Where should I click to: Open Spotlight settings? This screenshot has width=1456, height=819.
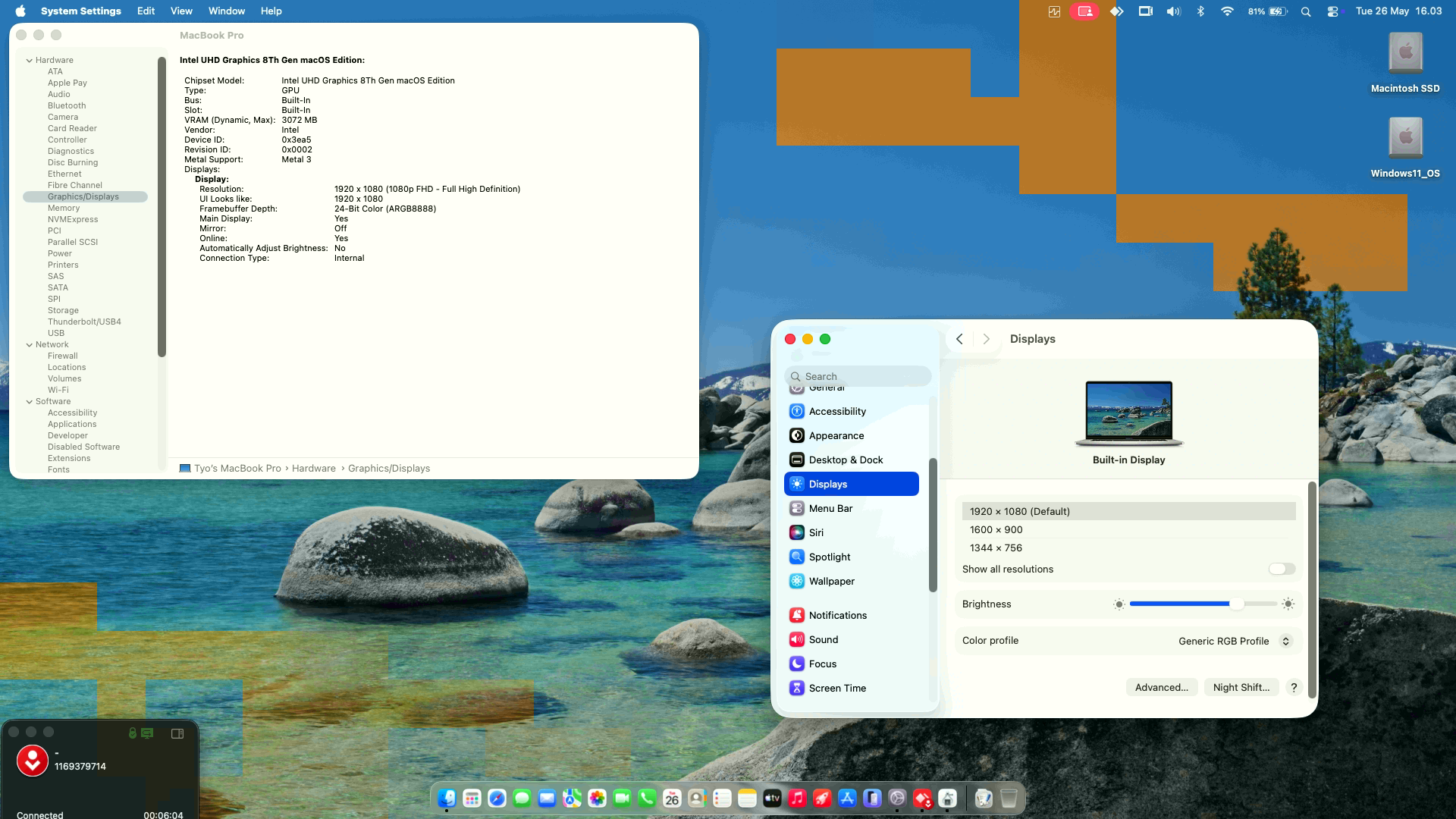[851, 557]
